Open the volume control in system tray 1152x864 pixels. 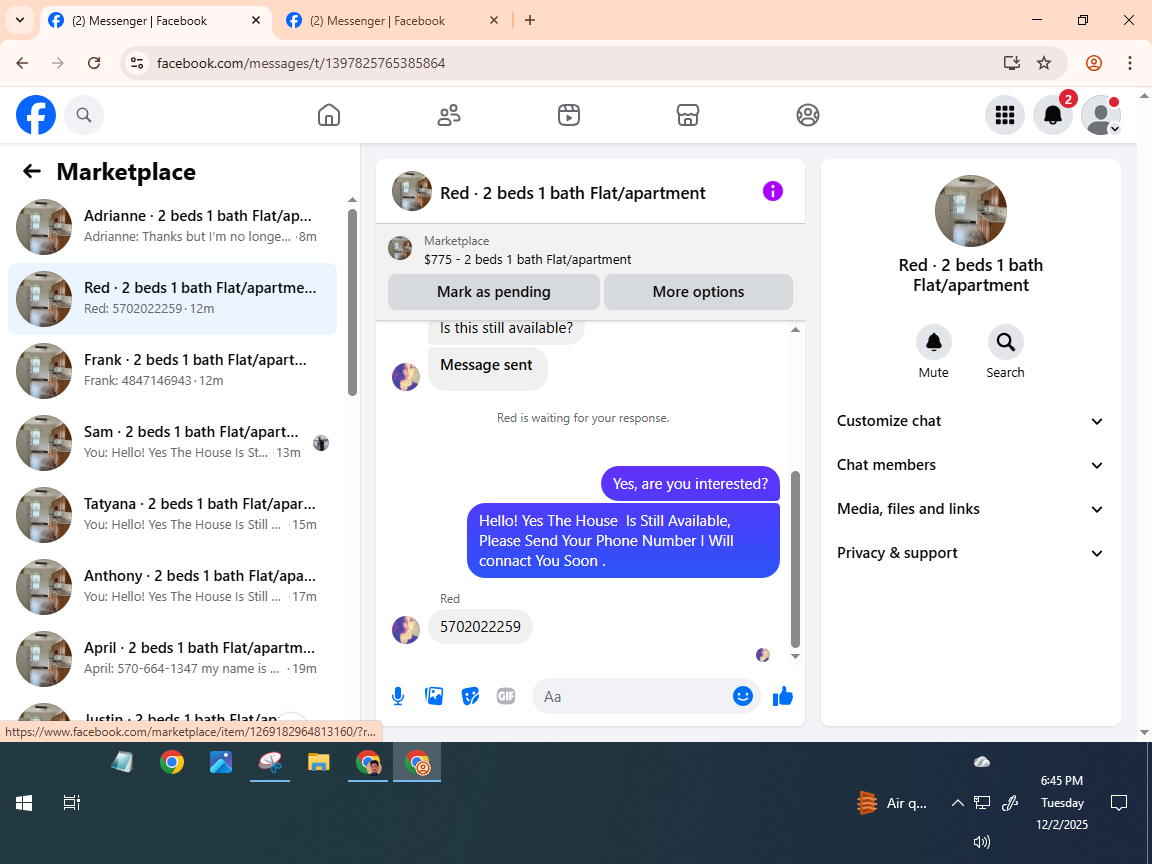pos(982,842)
